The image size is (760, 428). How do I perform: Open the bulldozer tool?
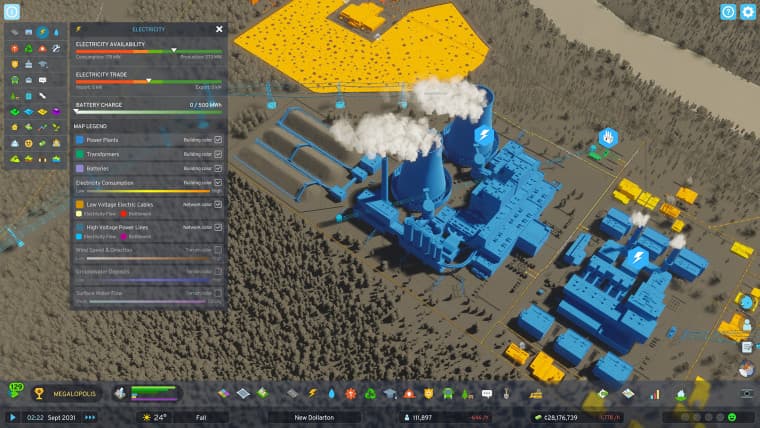(536, 393)
